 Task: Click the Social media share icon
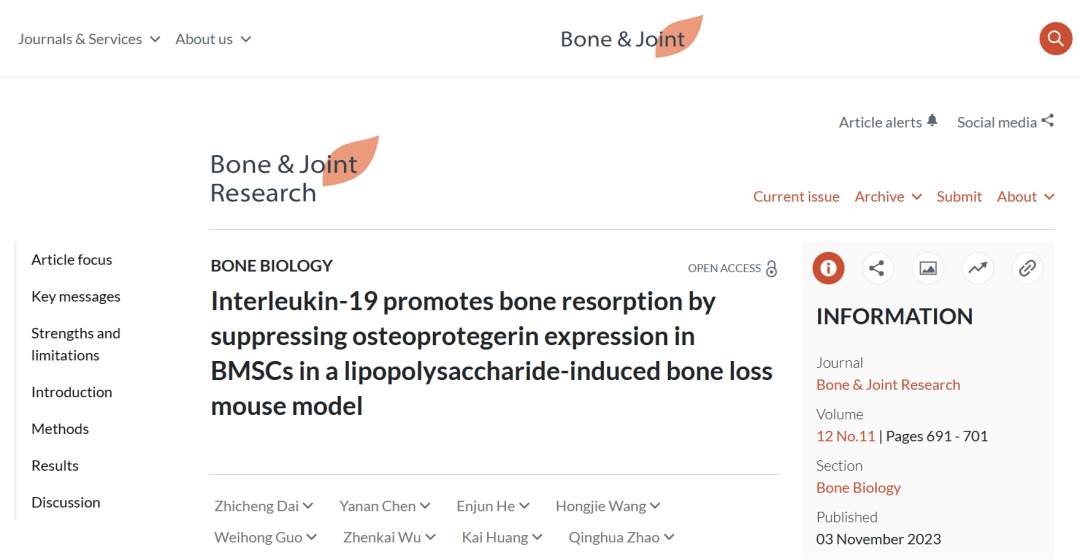click(1048, 120)
